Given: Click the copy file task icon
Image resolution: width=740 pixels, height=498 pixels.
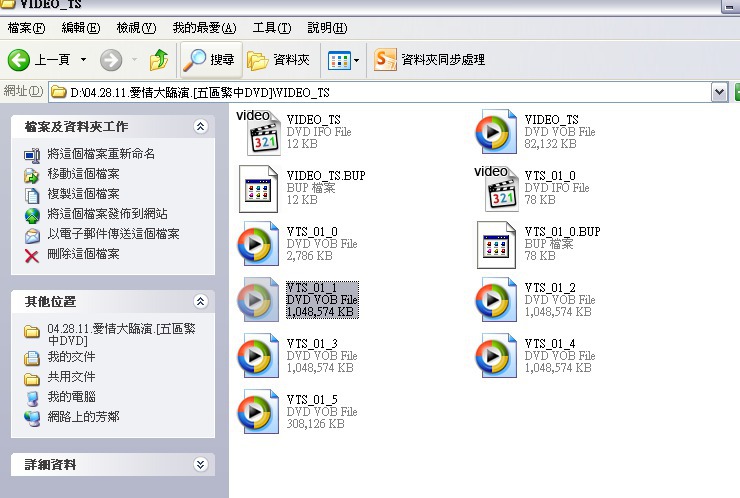Looking at the screenshot, I should (x=32, y=195).
